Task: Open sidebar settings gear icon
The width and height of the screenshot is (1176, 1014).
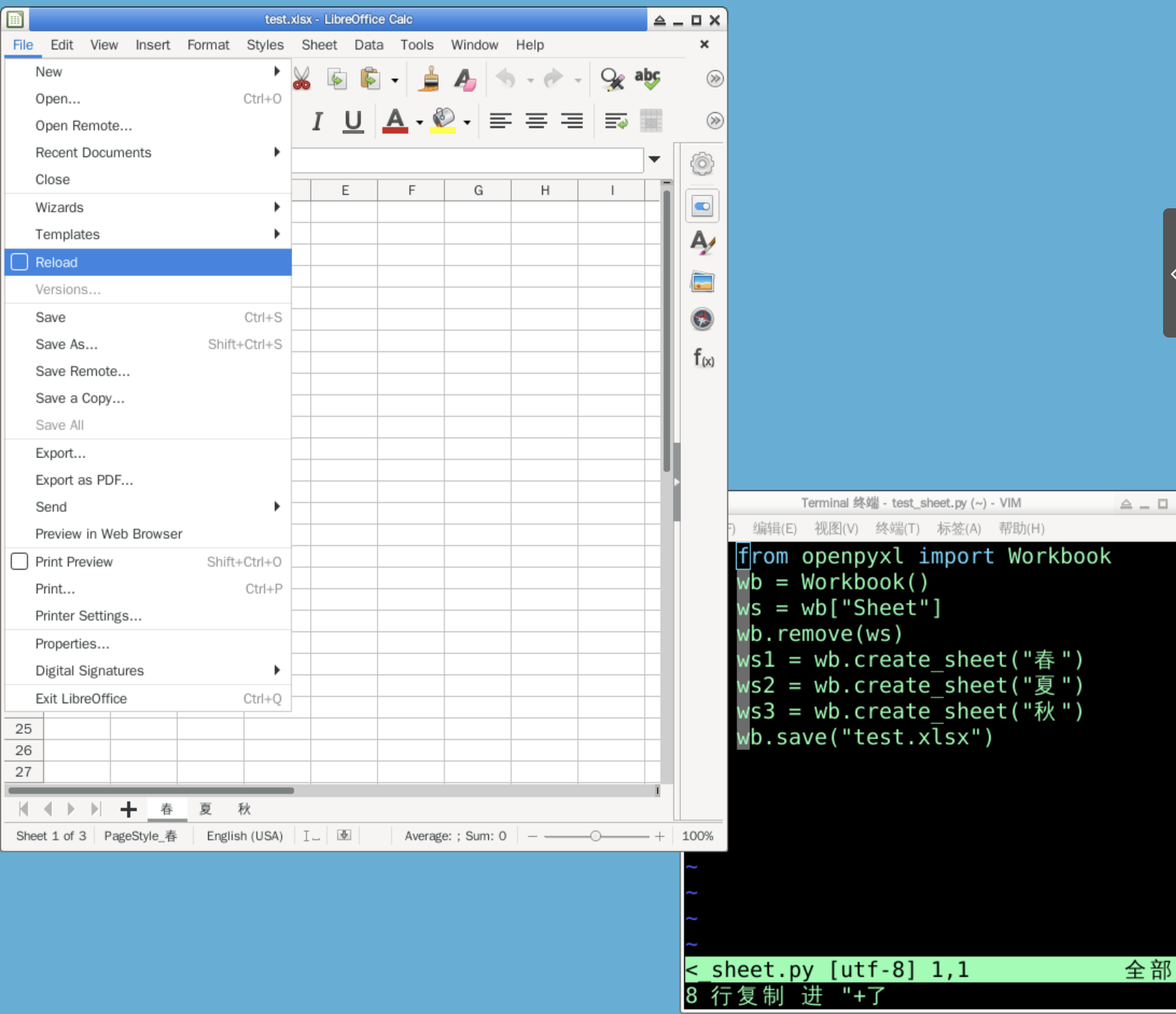Action: (702, 164)
